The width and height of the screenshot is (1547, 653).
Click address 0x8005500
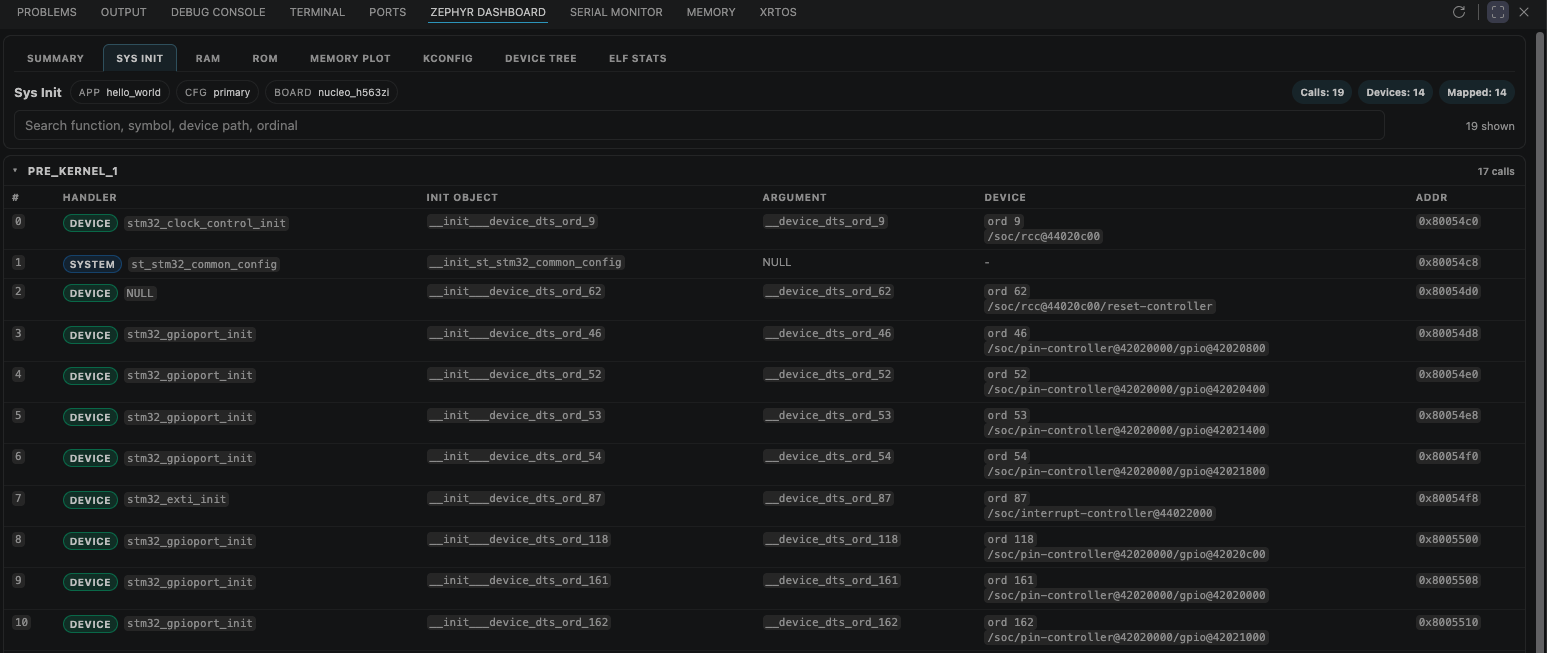tap(1448, 539)
